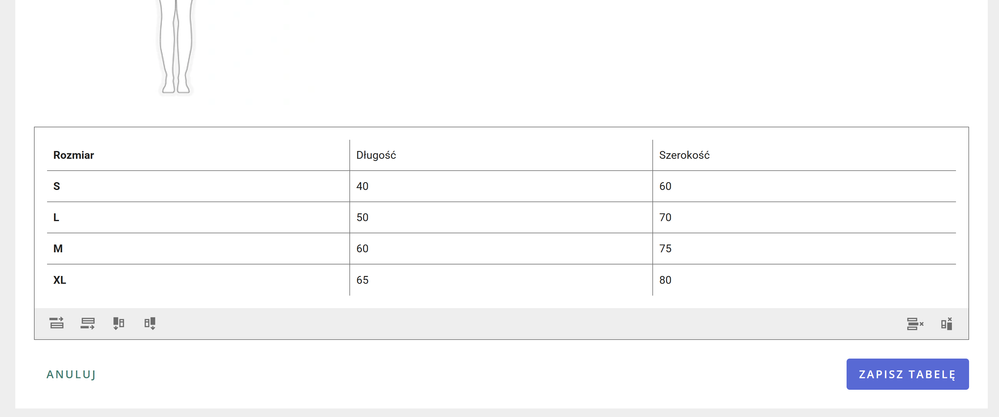Click the delete row icon

click(x=915, y=324)
